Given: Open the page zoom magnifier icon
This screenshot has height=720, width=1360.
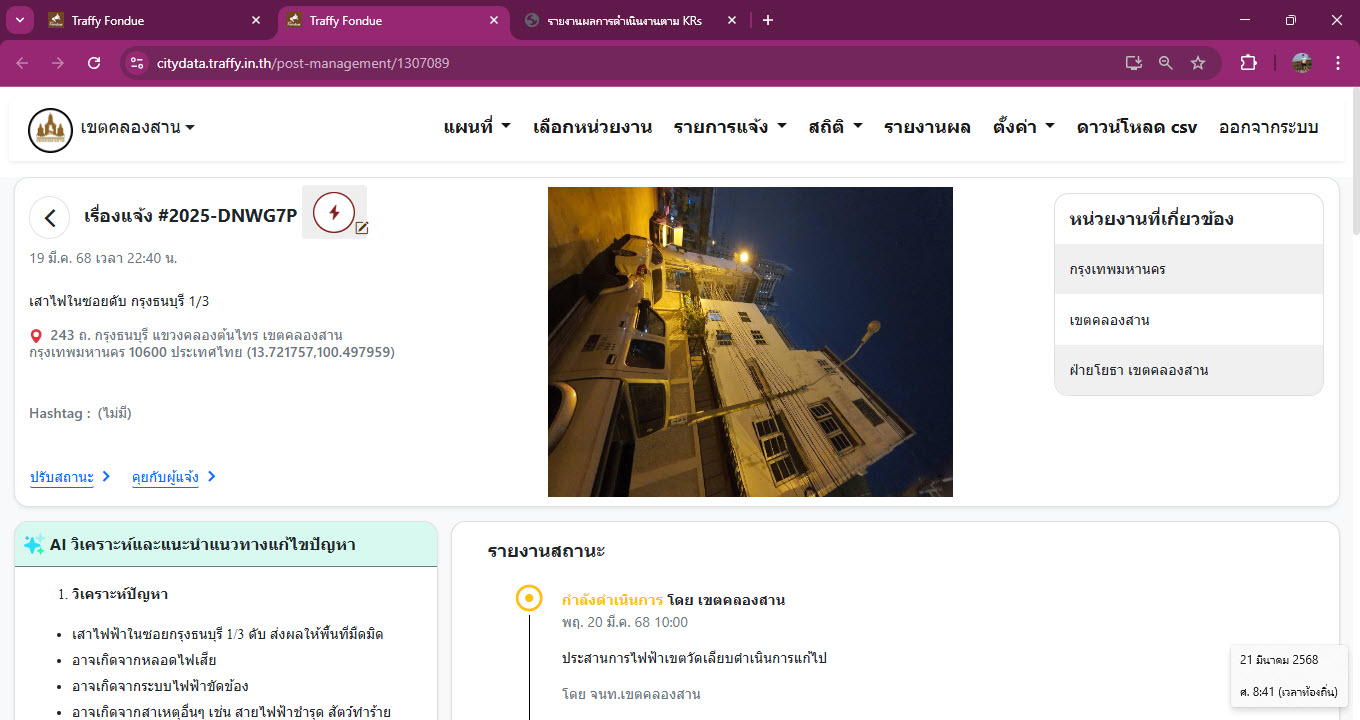Looking at the screenshot, I should (1165, 63).
